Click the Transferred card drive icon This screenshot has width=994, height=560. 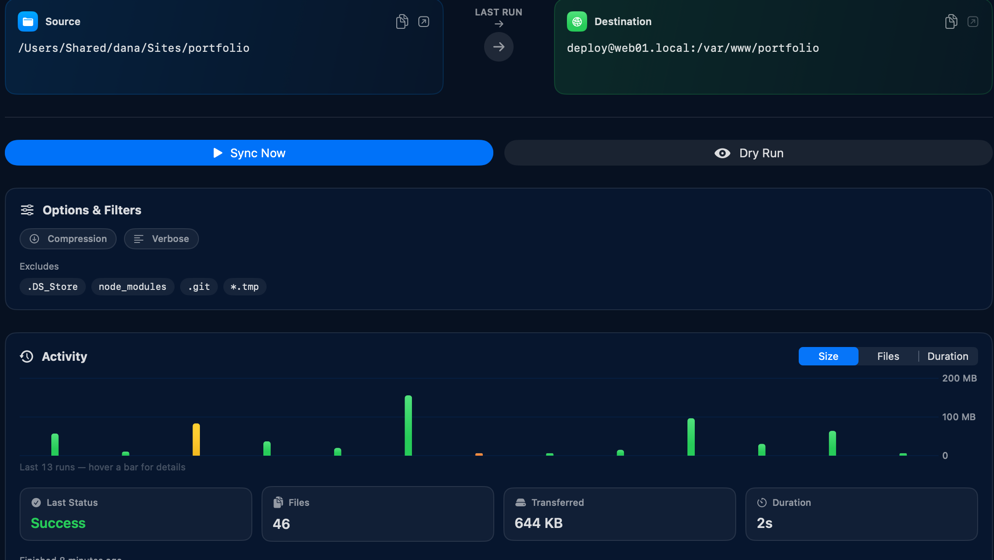click(x=520, y=502)
